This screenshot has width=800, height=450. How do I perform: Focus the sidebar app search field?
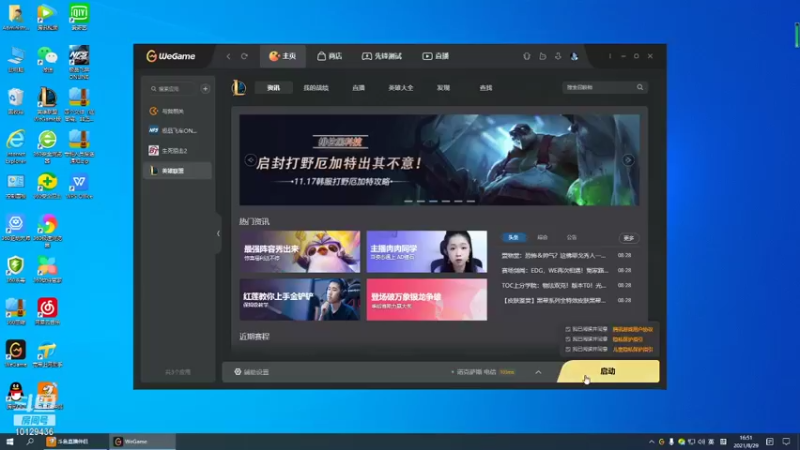coord(172,89)
